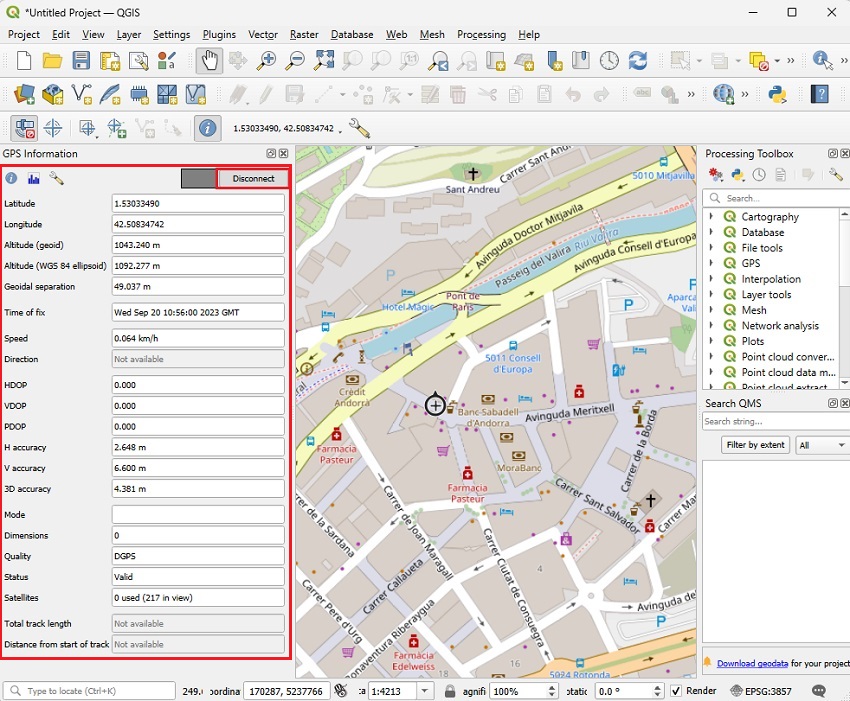Open the map scale dropdown

point(423,690)
